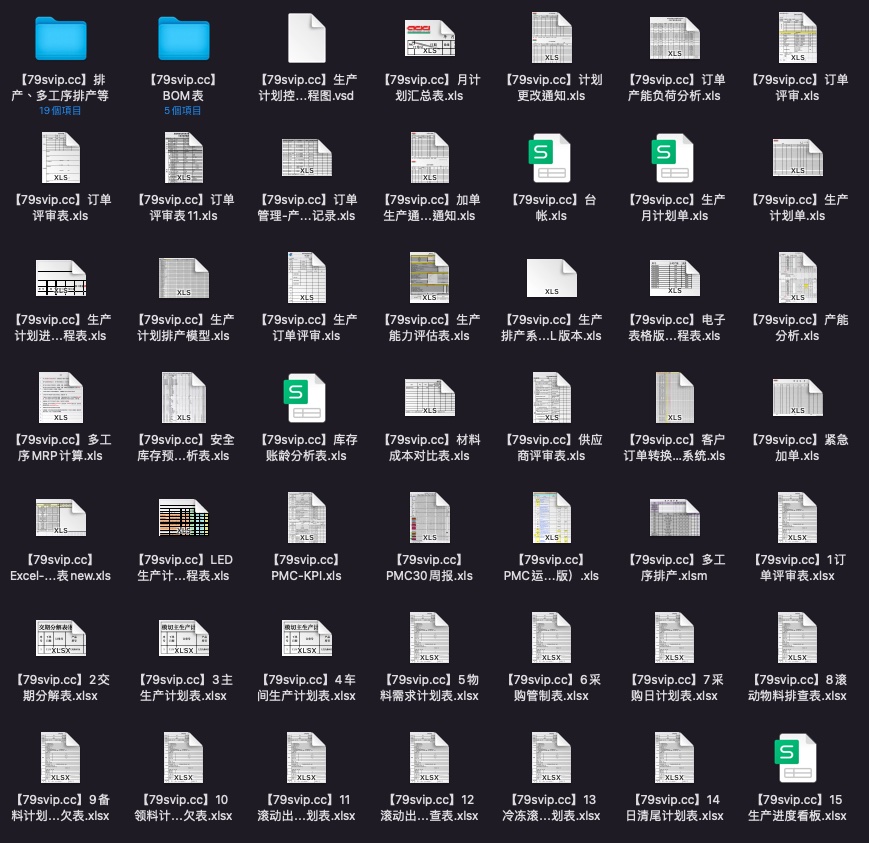Image resolution: width=869 pixels, height=843 pixels.
Task: Select the 5物料需求计划表.xlsx icon
Action: click(430, 638)
